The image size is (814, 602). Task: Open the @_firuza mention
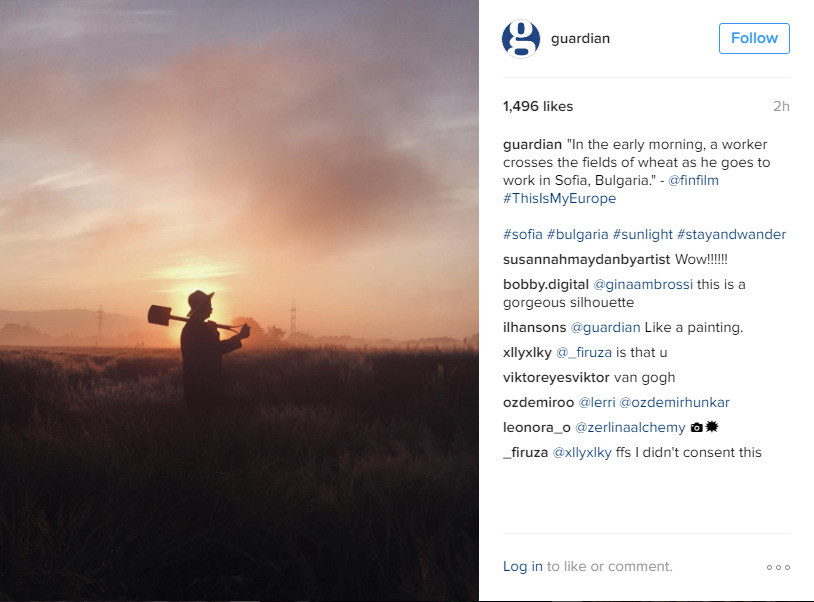[x=584, y=352]
